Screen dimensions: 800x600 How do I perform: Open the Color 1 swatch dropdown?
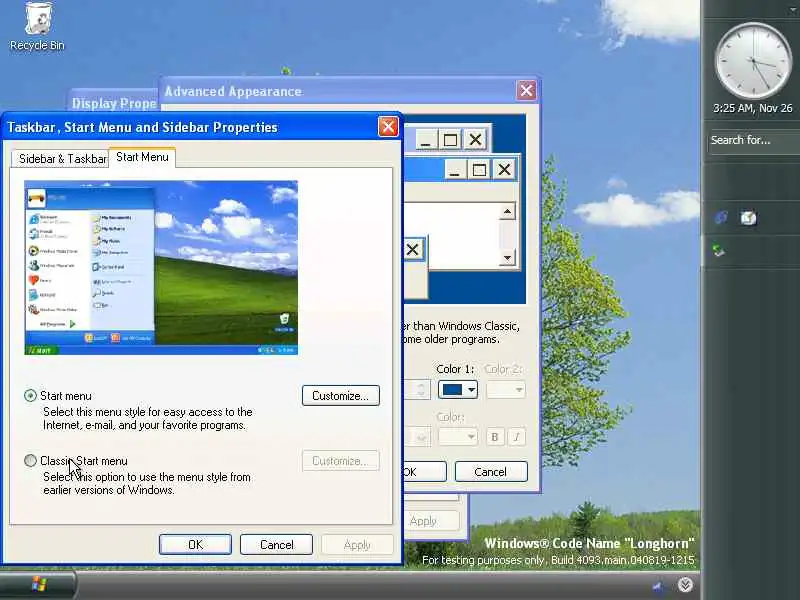458,390
